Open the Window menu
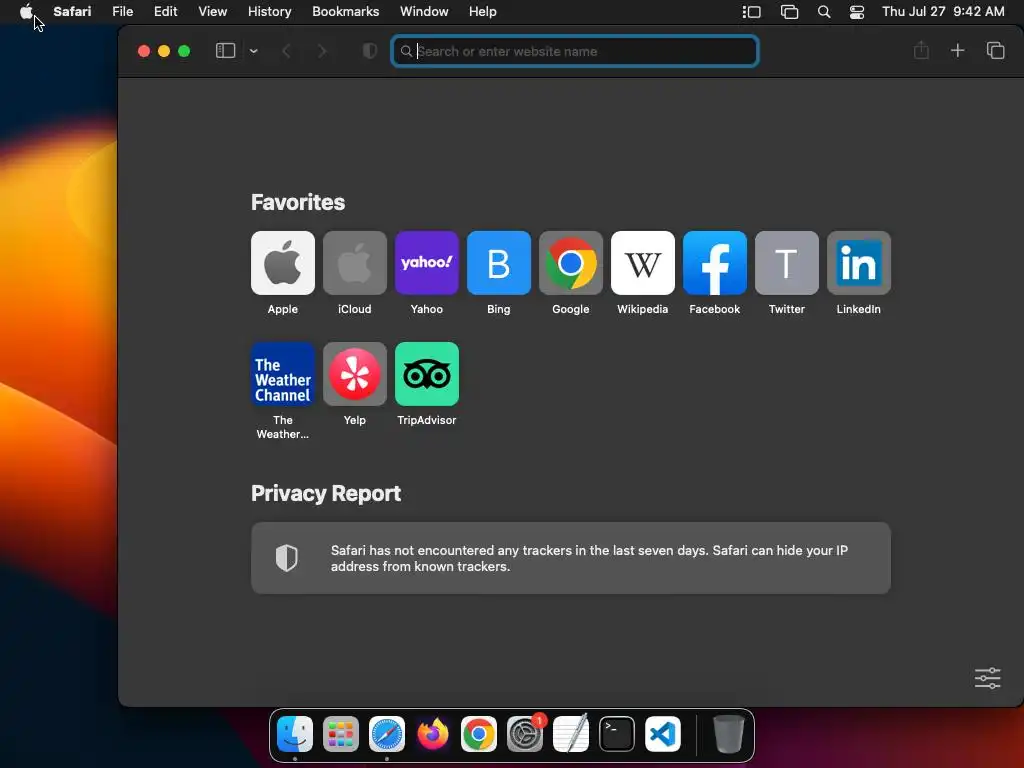The height and width of the screenshot is (768, 1024). 424,11
